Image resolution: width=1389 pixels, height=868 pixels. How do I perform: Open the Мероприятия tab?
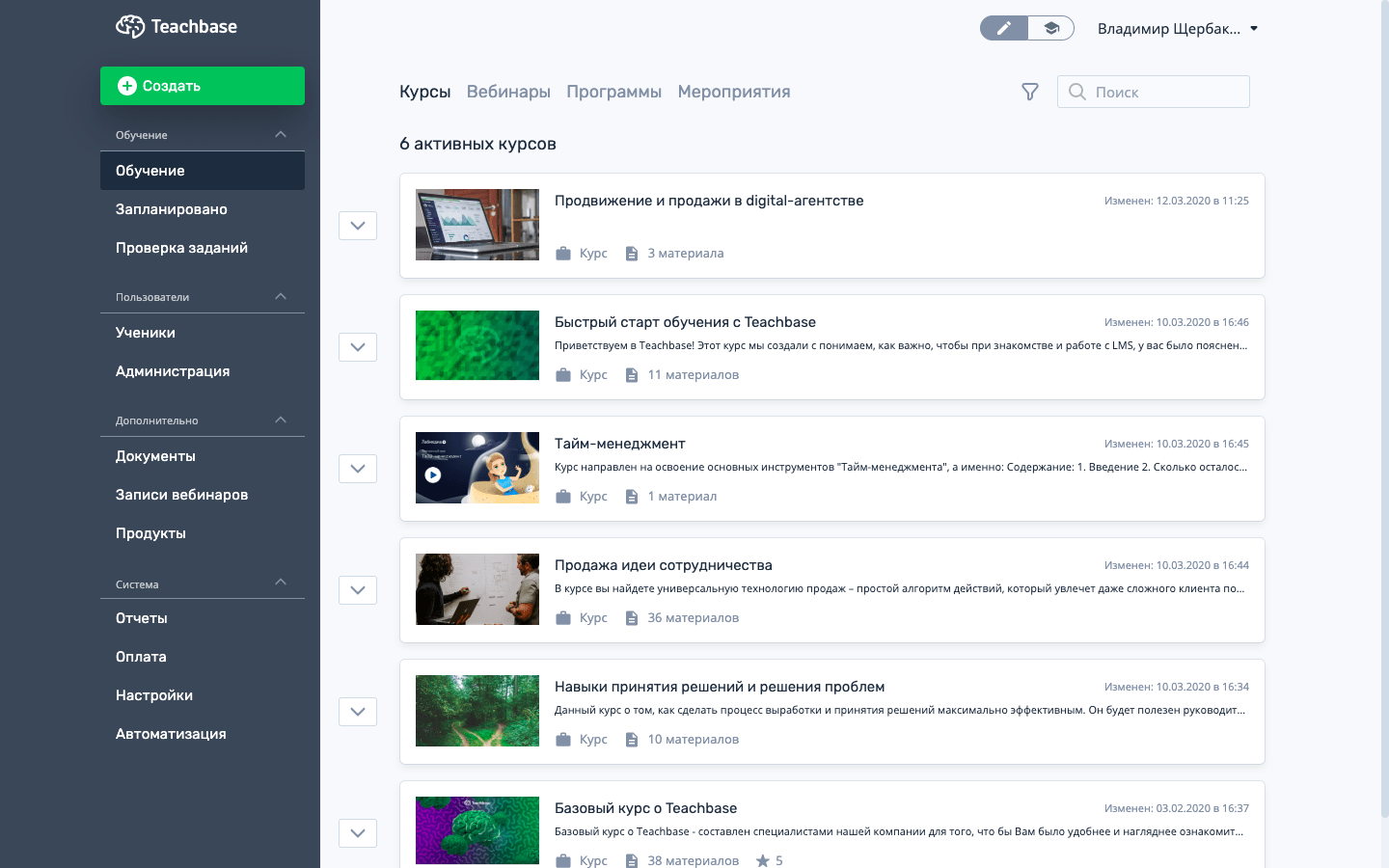(733, 92)
